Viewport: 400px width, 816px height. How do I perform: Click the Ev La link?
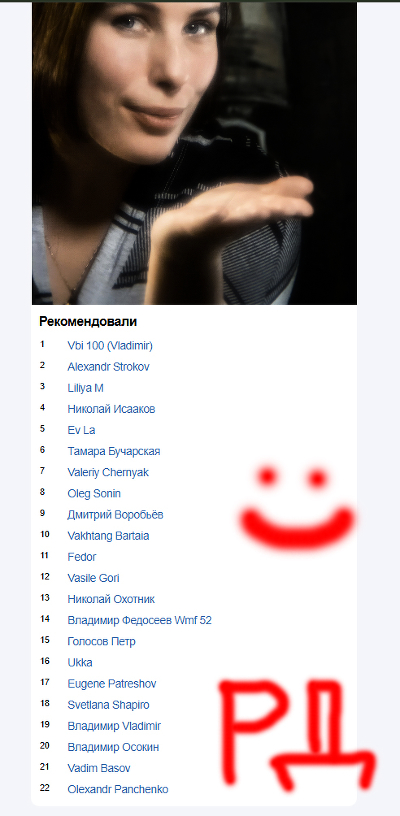[81, 430]
